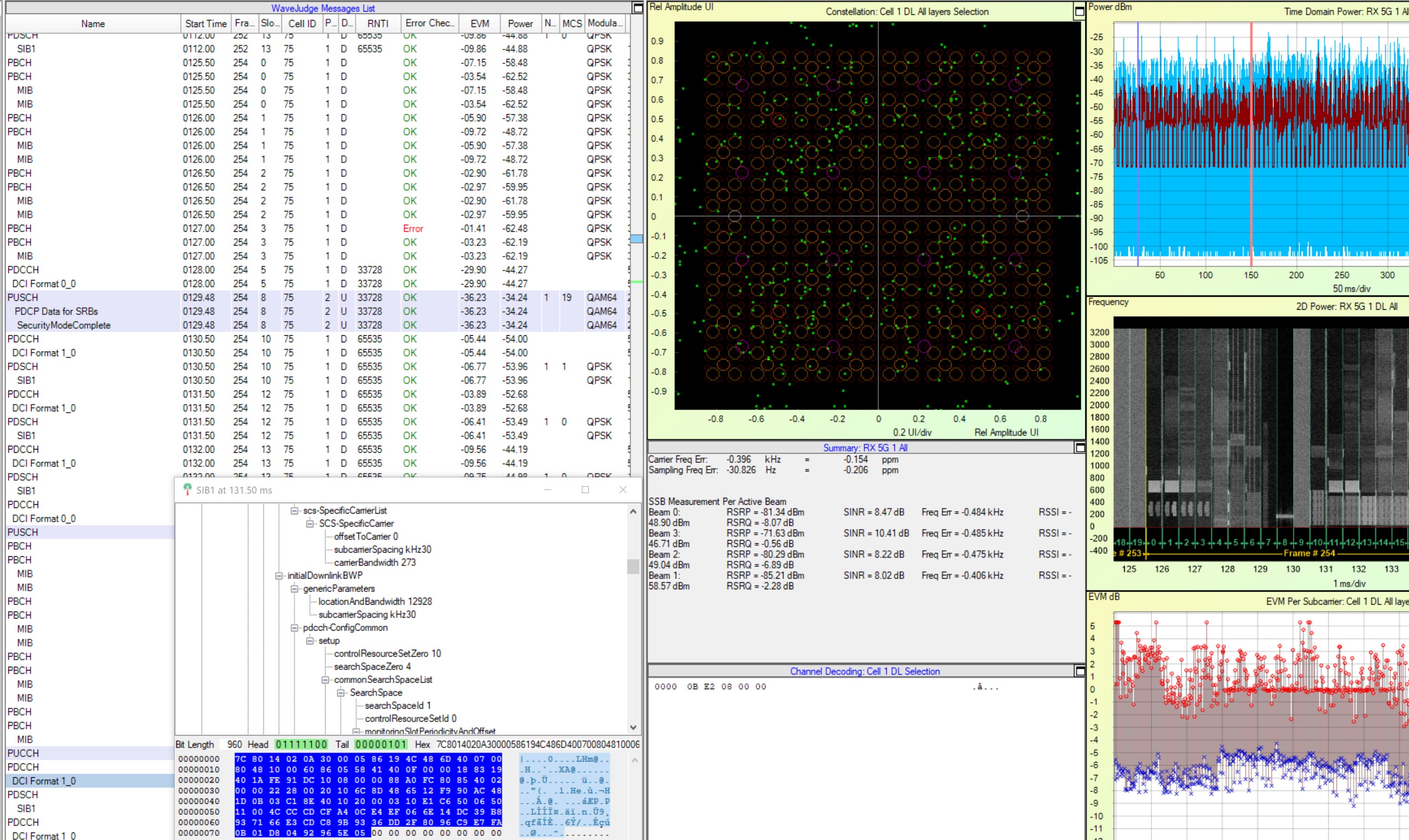
Task: Click the Hex value field
Action: pyautogui.click(x=537, y=744)
